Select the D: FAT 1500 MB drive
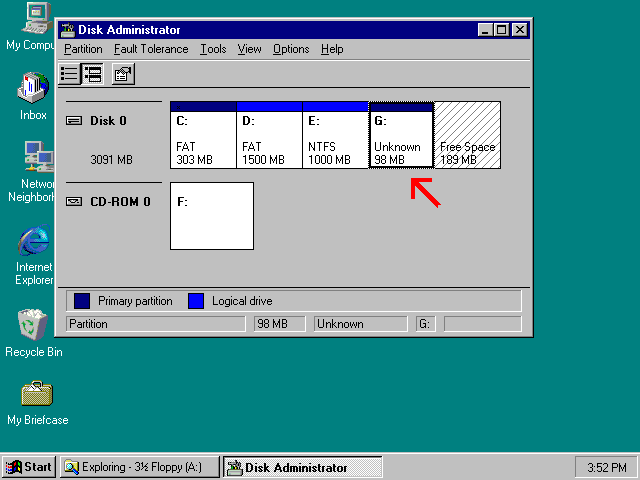The image size is (640, 480). click(x=269, y=135)
